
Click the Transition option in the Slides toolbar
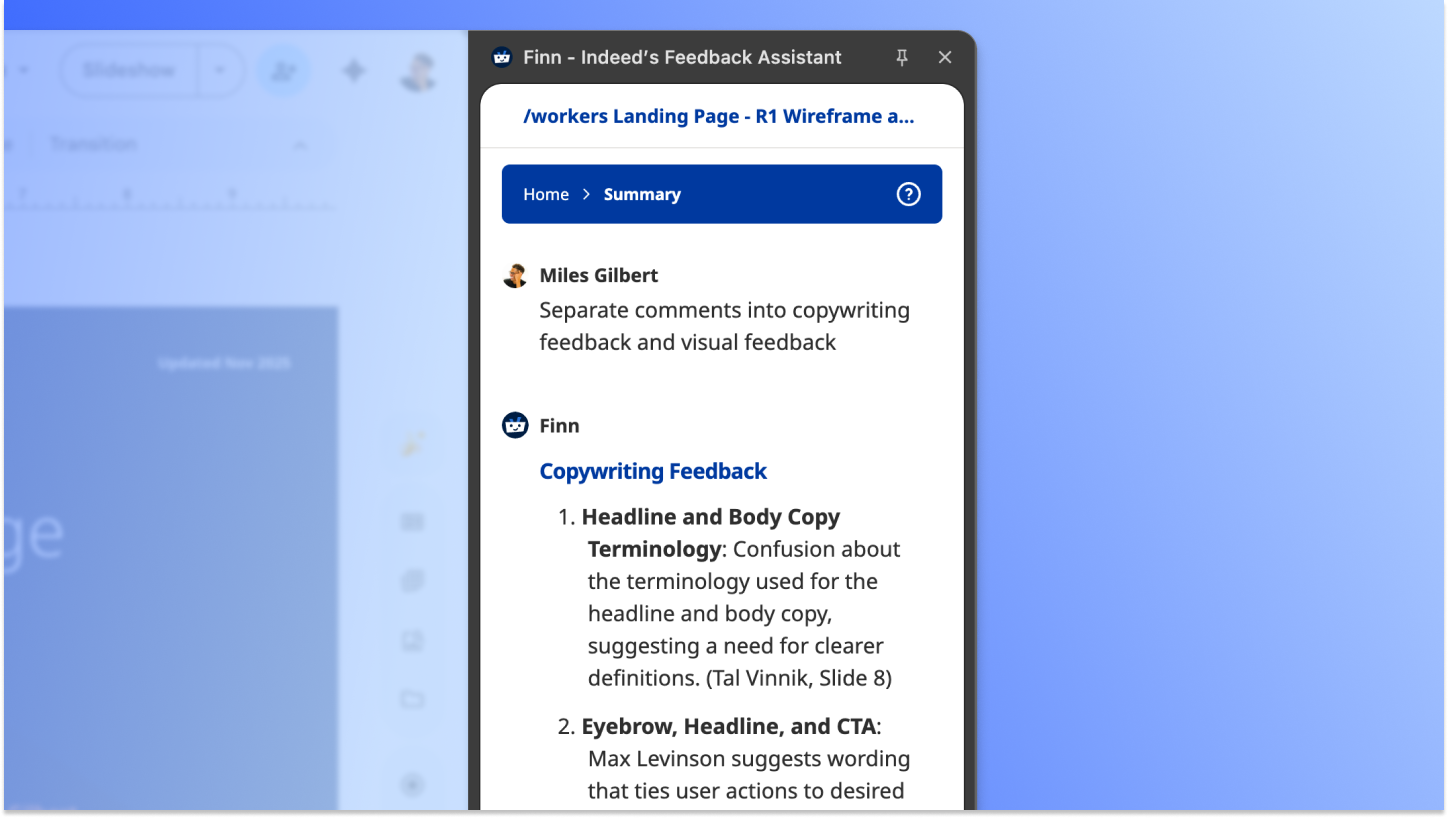(93, 144)
